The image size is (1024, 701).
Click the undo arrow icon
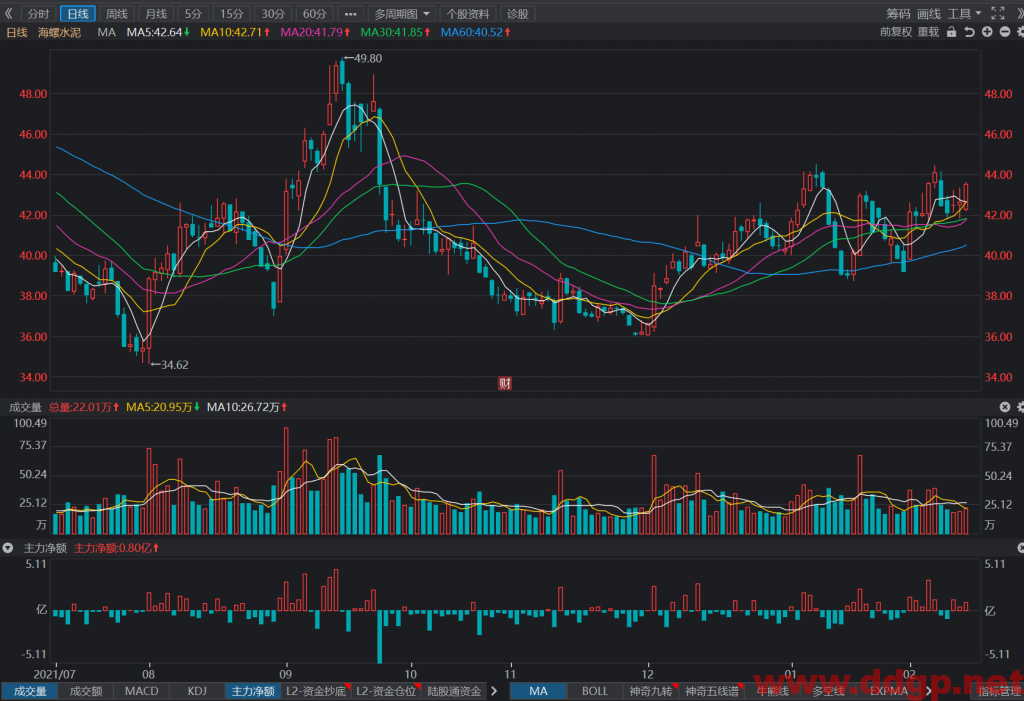tap(969, 32)
